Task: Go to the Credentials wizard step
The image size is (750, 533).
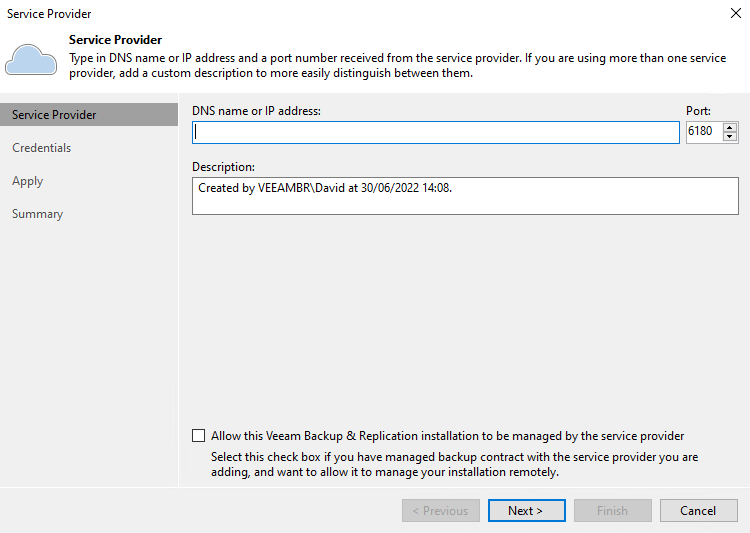Action: [x=42, y=148]
